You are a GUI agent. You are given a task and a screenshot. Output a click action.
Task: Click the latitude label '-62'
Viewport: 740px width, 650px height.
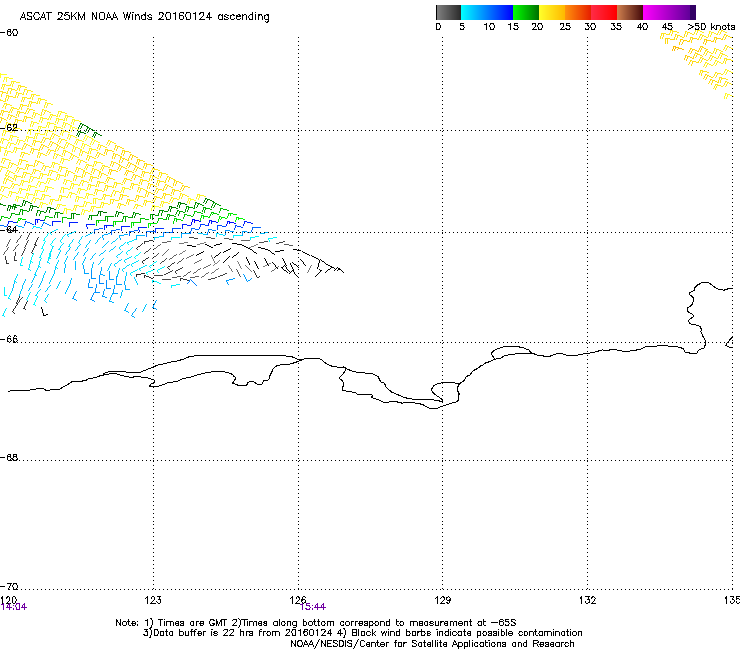(9, 127)
